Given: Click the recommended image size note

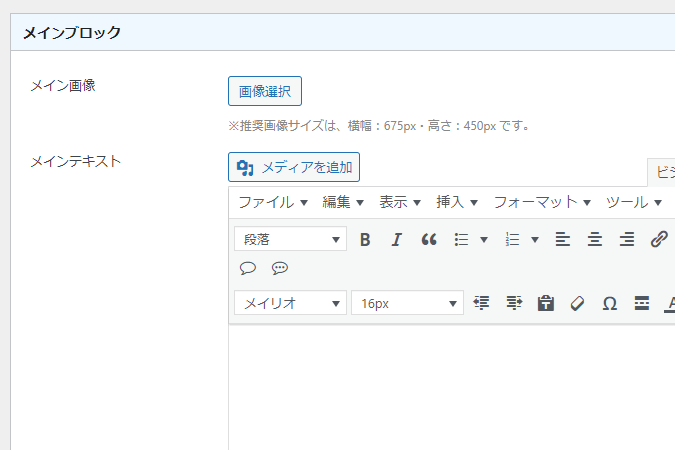Looking at the screenshot, I should pyautogui.click(x=380, y=126).
